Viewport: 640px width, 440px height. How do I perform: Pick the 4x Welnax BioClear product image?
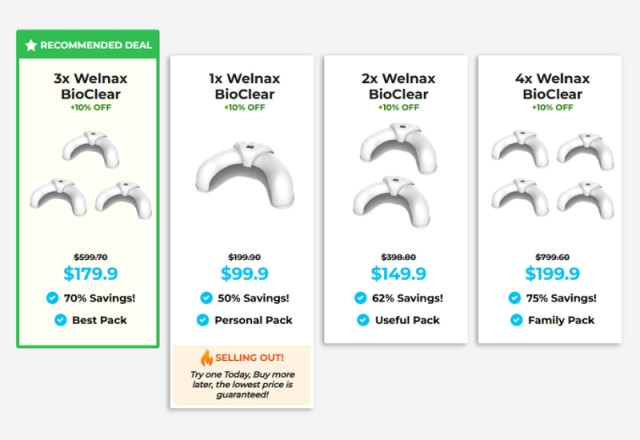point(549,174)
